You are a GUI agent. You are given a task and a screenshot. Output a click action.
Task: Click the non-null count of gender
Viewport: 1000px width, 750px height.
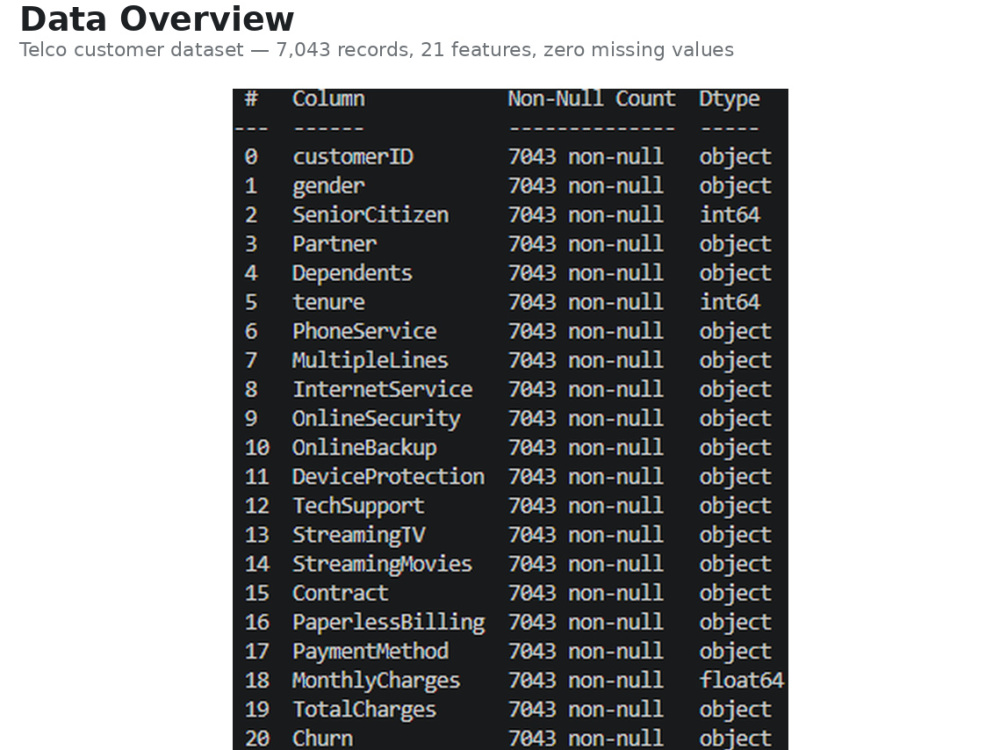point(585,186)
